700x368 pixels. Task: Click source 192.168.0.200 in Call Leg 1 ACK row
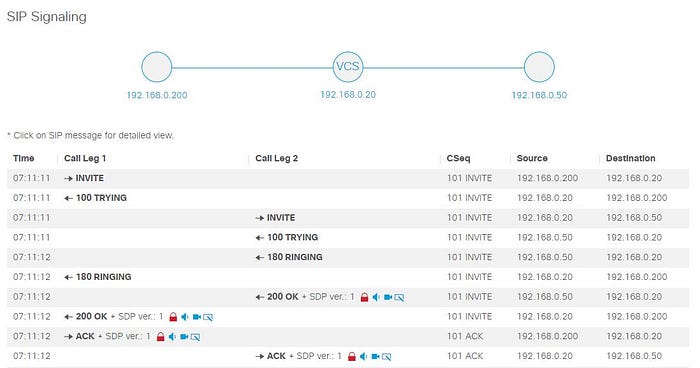click(548, 336)
